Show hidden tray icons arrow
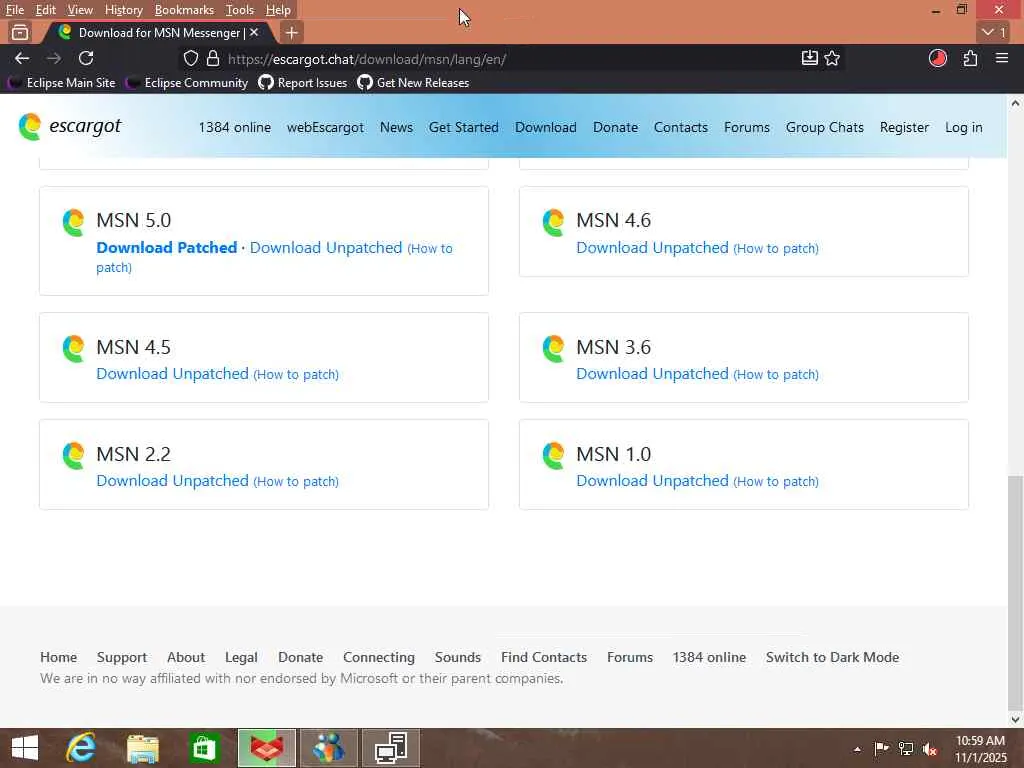This screenshot has height=768, width=1024. (857, 749)
